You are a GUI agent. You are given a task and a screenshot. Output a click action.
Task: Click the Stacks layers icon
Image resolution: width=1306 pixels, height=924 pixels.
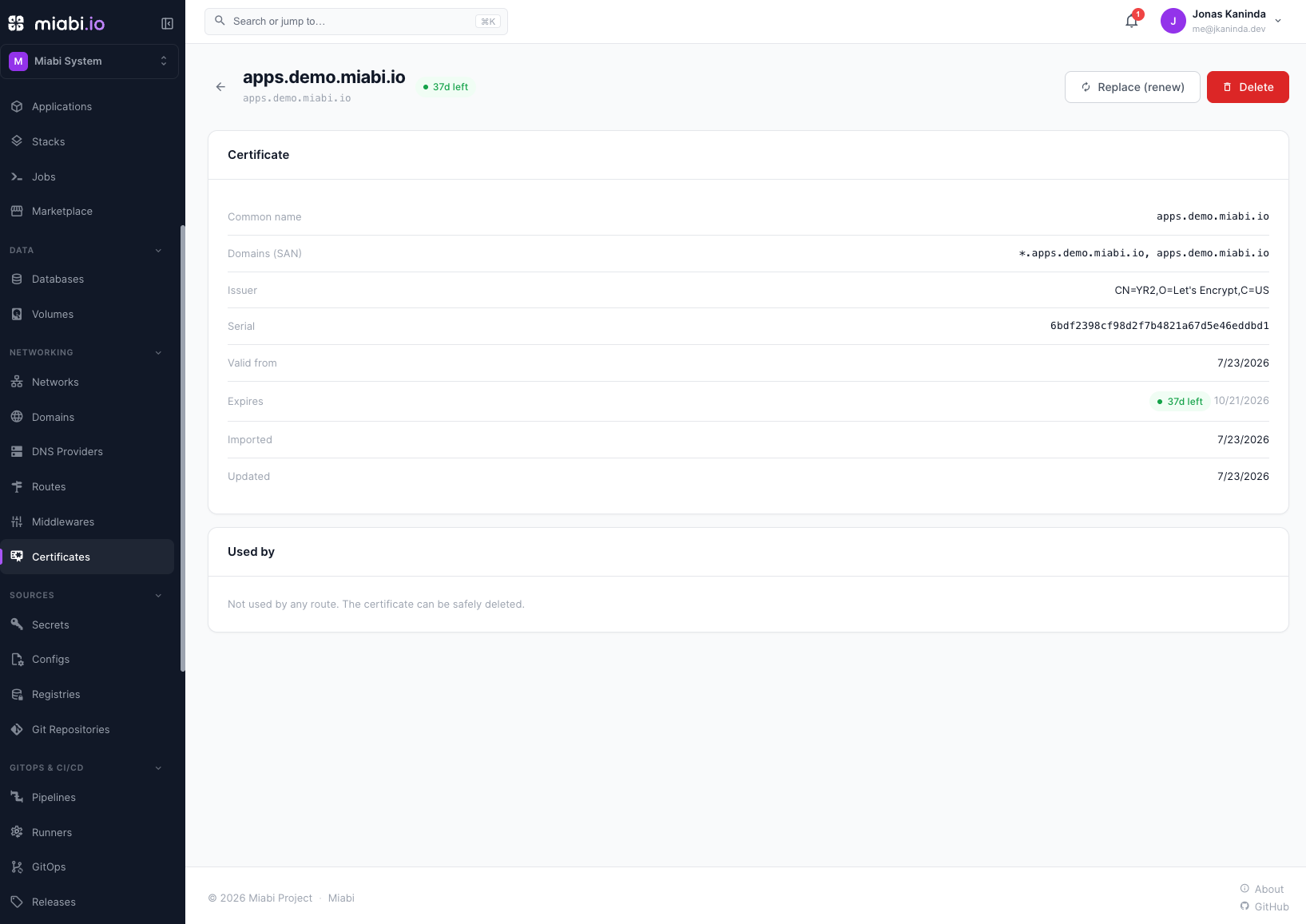pos(17,141)
